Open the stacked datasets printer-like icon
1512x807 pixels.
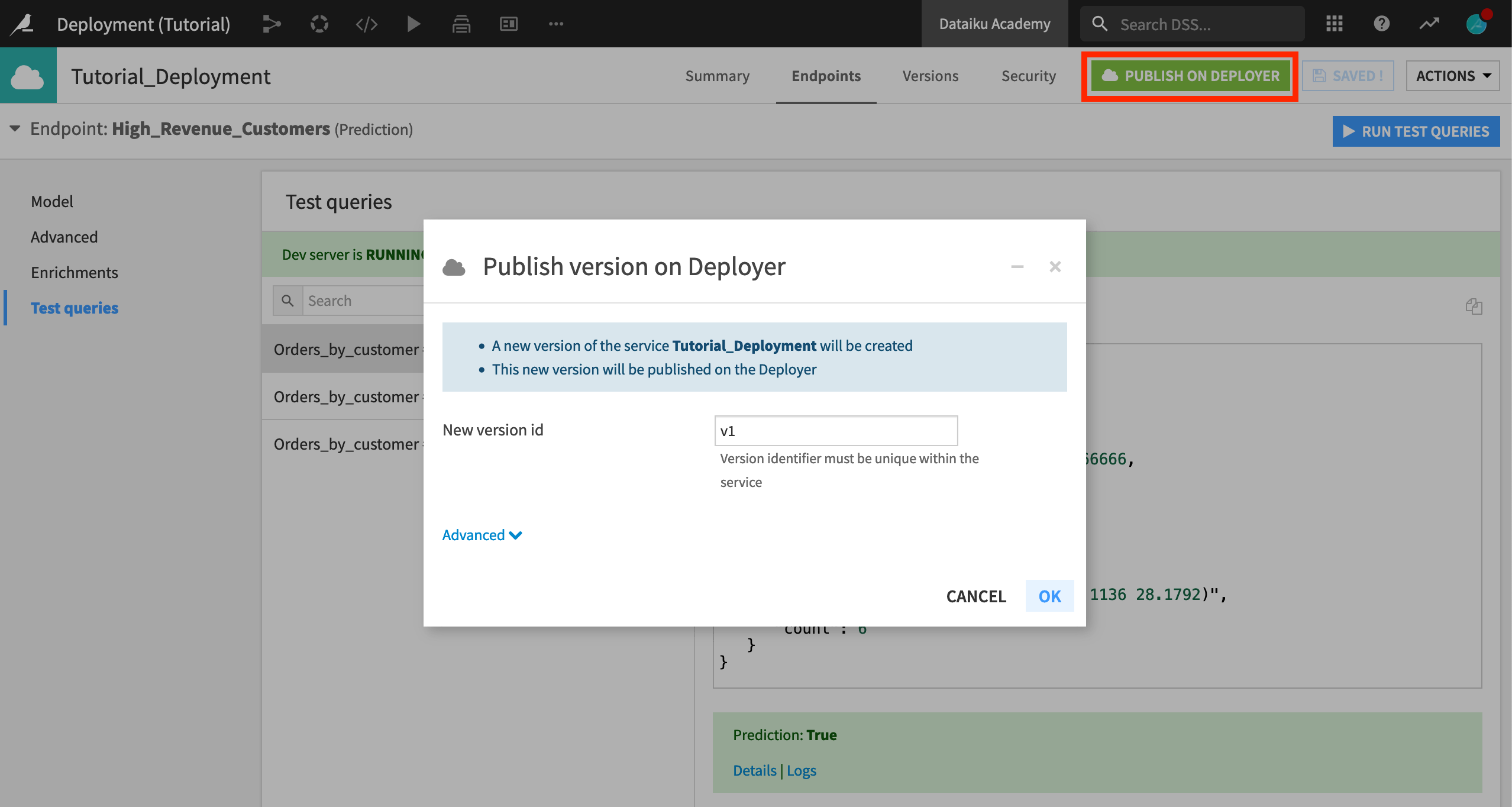point(461,24)
